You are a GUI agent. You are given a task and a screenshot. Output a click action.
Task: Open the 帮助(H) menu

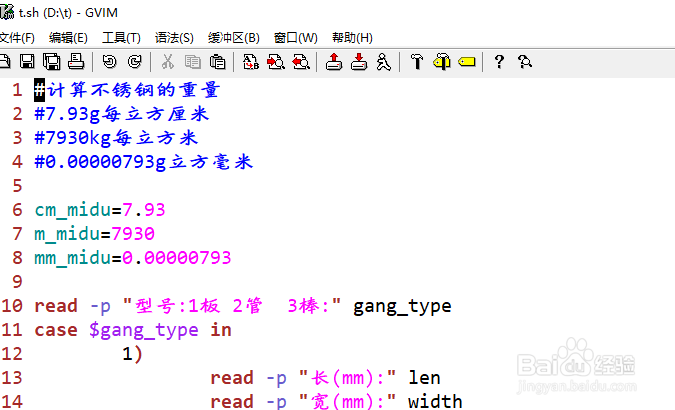[352, 38]
